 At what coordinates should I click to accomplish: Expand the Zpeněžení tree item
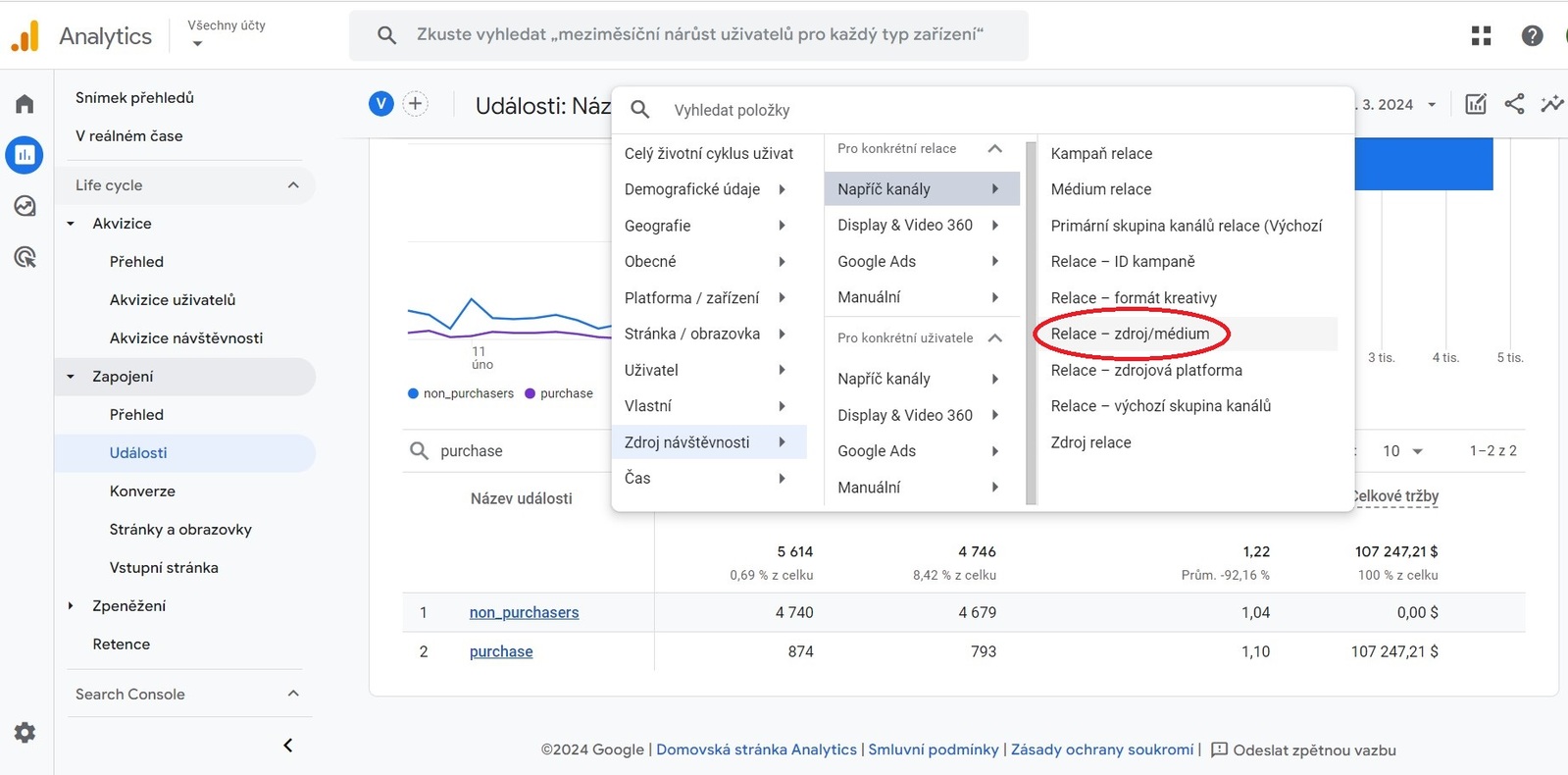tap(71, 606)
